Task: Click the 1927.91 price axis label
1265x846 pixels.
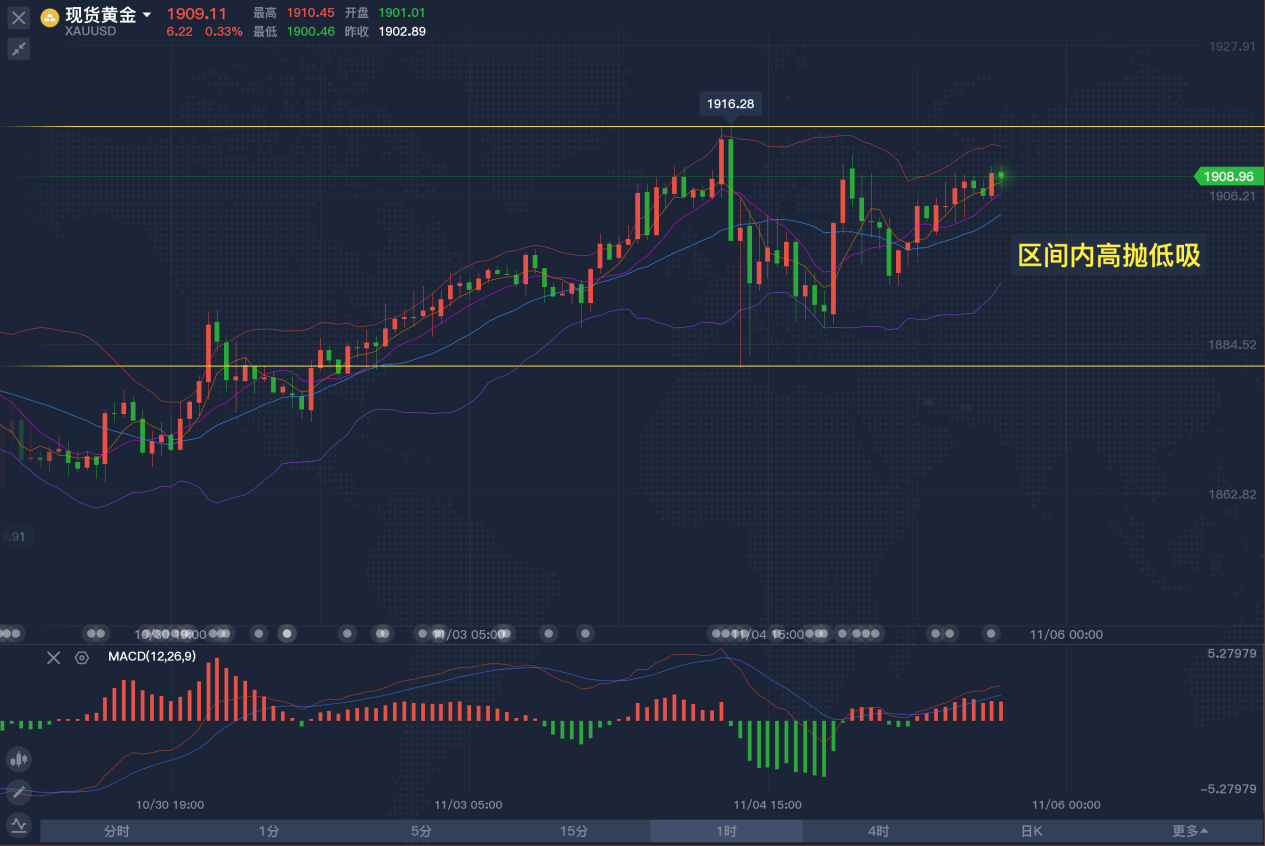Action: click(1231, 47)
